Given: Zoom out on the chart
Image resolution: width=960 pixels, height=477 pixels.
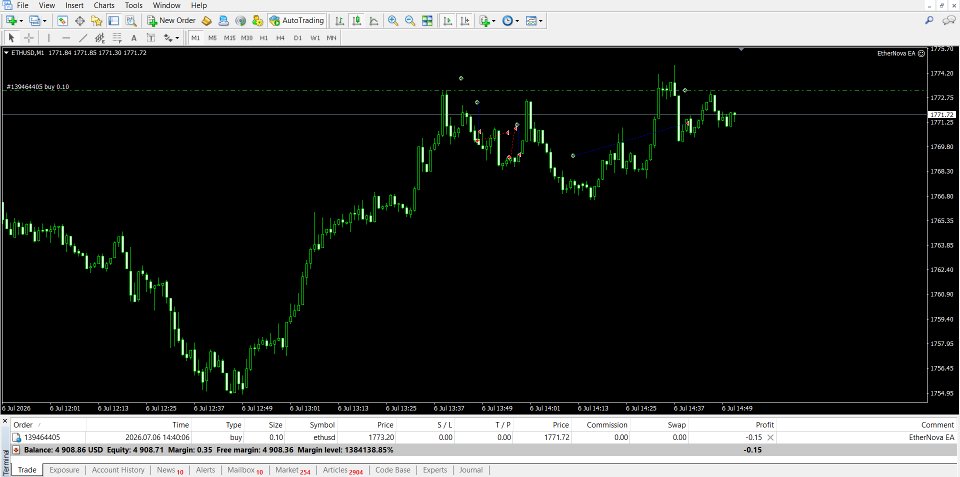Looking at the screenshot, I should tap(410, 20).
